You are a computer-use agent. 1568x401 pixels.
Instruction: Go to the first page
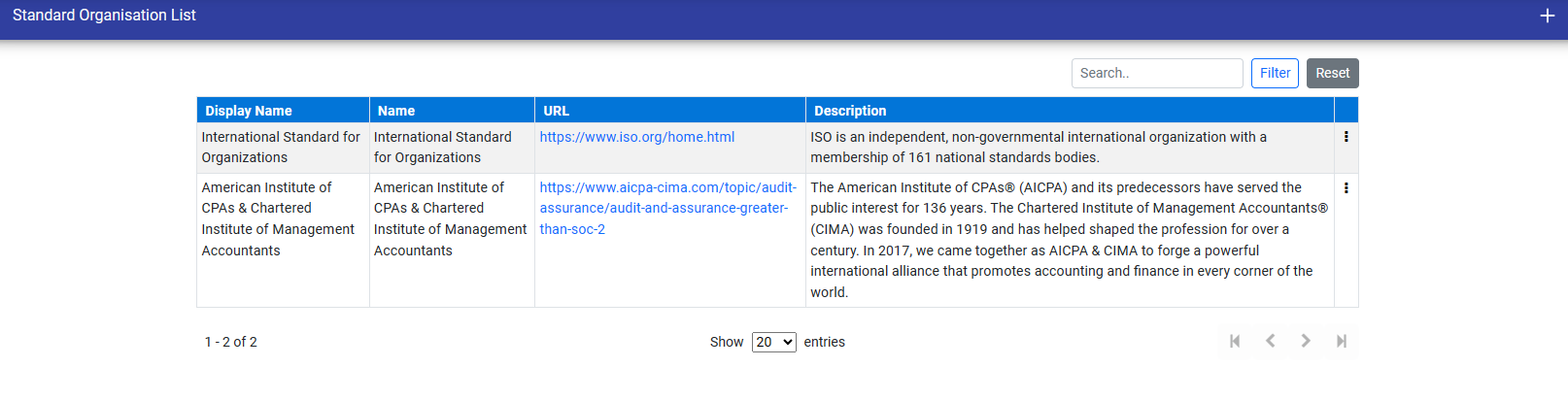1235,341
